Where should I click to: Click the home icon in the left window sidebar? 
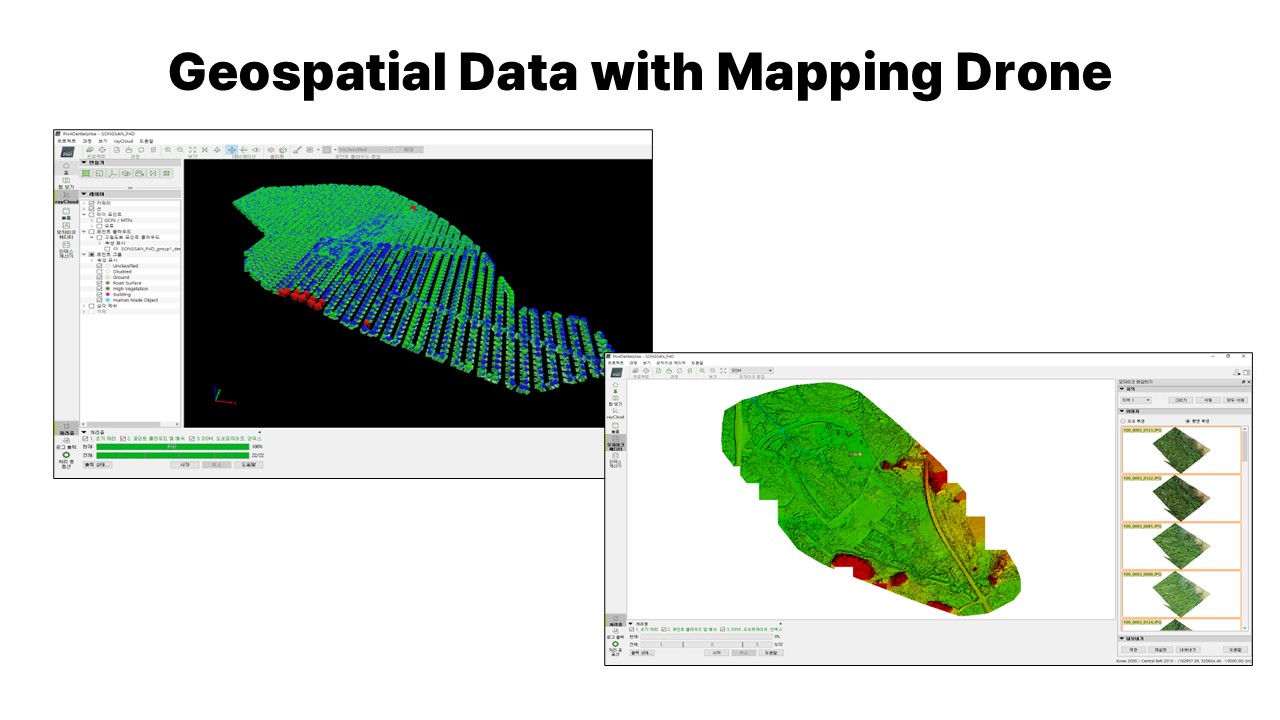[x=66, y=166]
